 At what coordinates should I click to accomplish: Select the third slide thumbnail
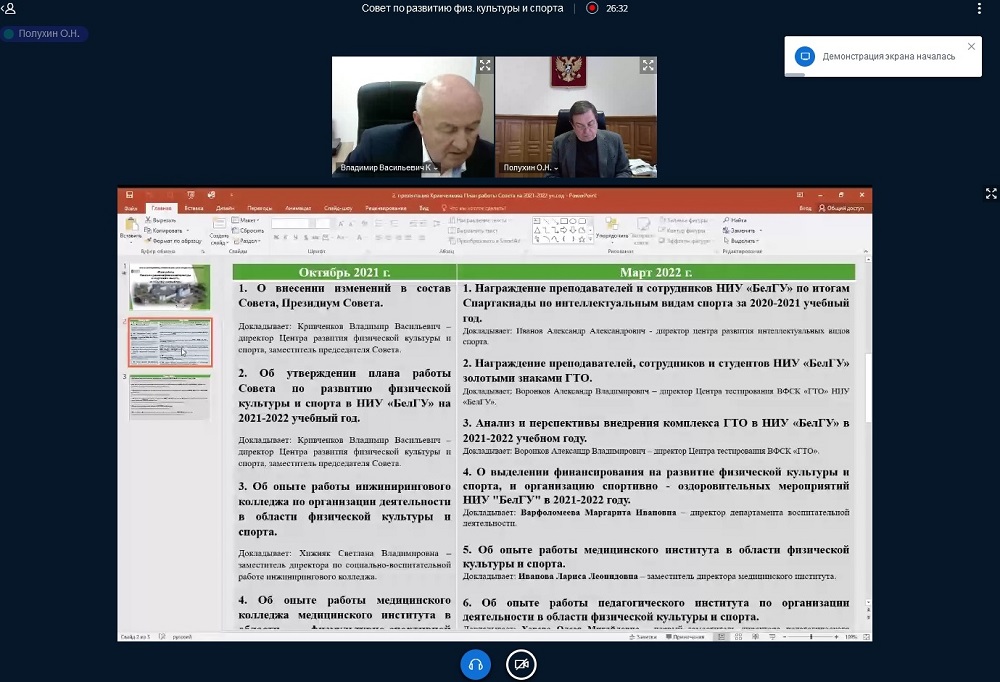[170, 397]
